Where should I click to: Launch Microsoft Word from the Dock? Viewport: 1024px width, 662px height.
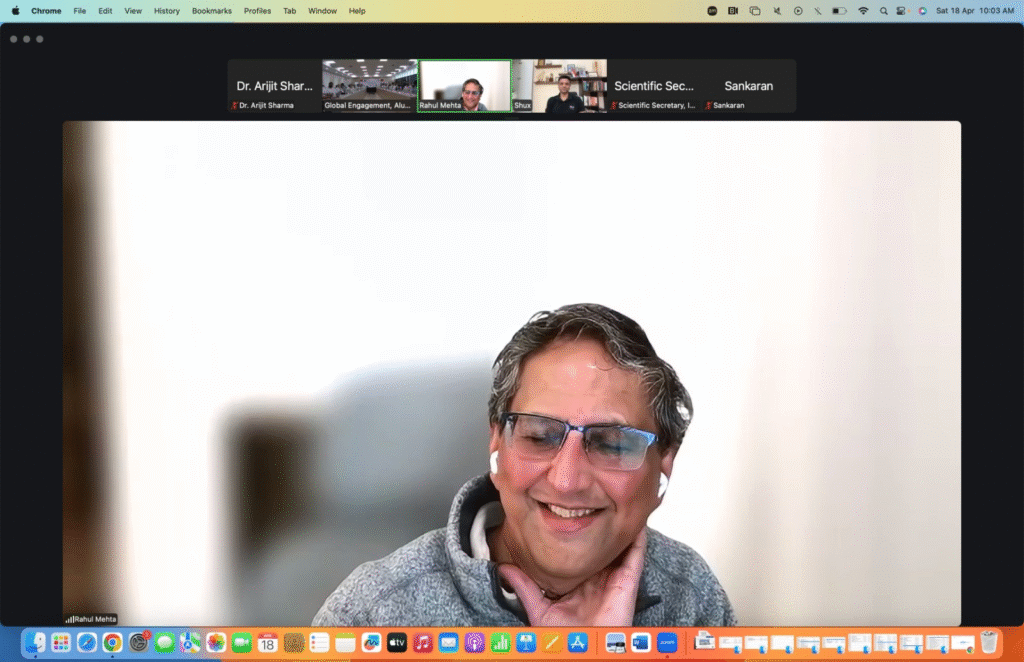[641, 643]
